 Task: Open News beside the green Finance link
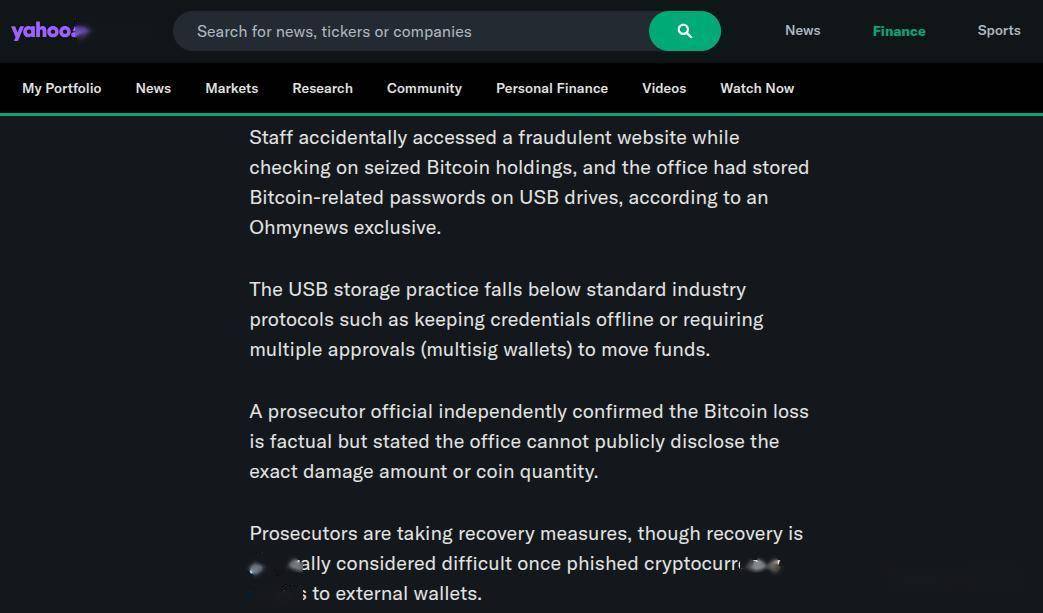click(802, 30)
